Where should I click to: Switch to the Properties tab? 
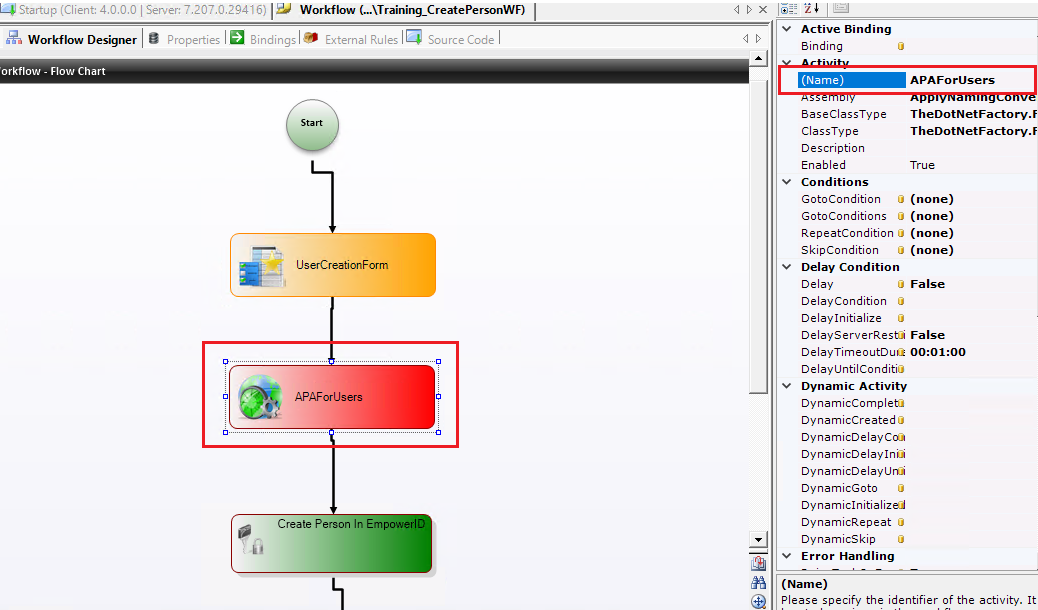click(x=184, y=40)
